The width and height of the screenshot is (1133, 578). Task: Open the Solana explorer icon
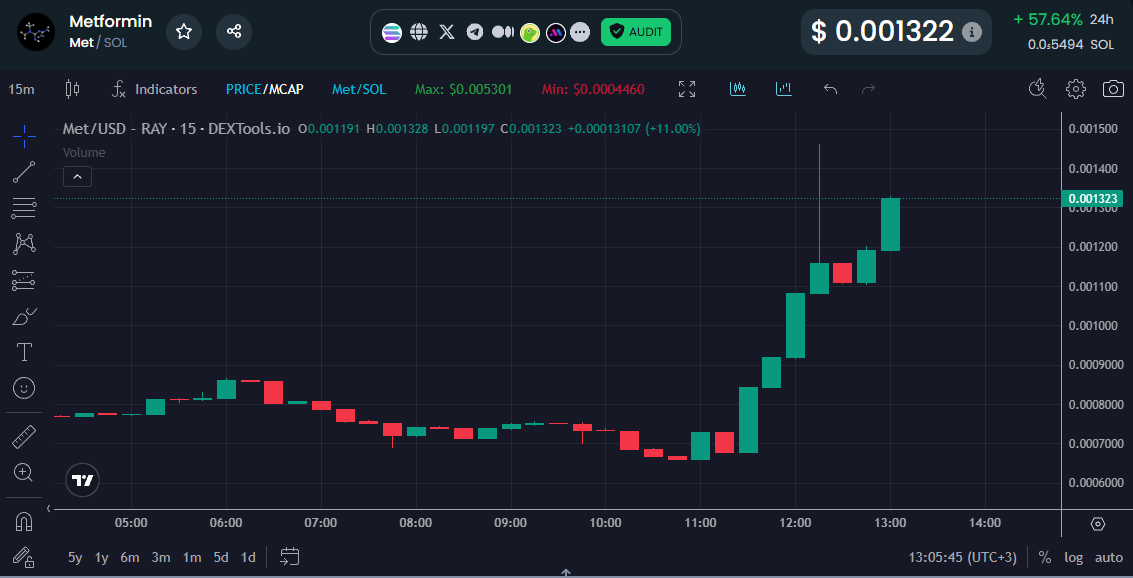click(392, 33)
